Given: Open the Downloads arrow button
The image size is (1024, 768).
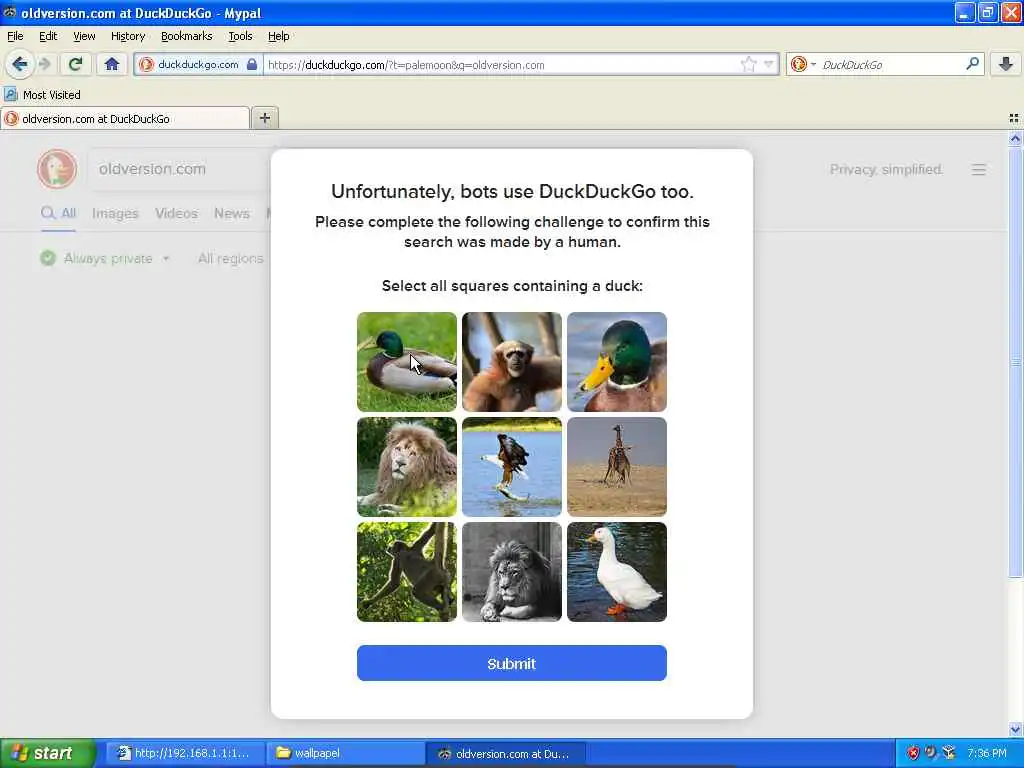Looking at the screenshot, I should [x=1006, y=64].
